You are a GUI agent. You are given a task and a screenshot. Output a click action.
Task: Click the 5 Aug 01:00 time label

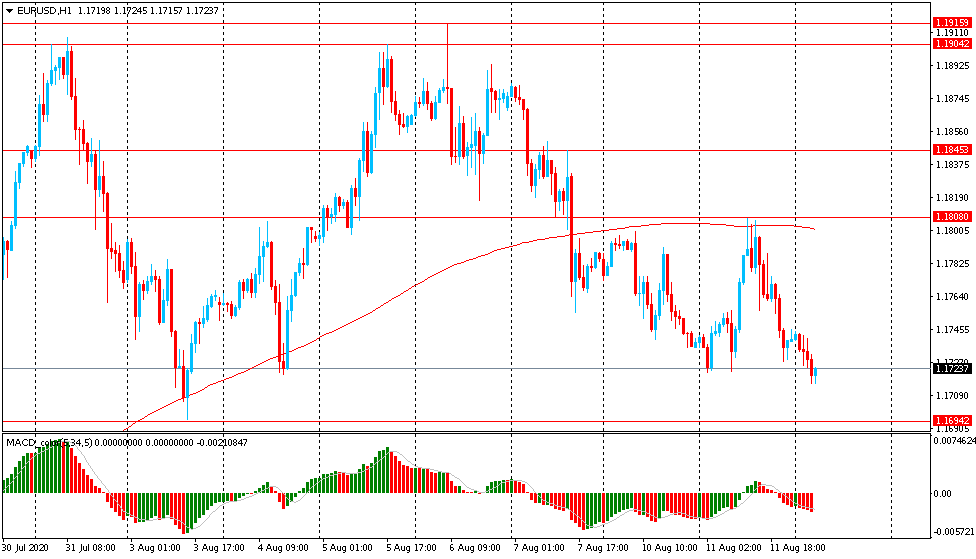point(347,548)
